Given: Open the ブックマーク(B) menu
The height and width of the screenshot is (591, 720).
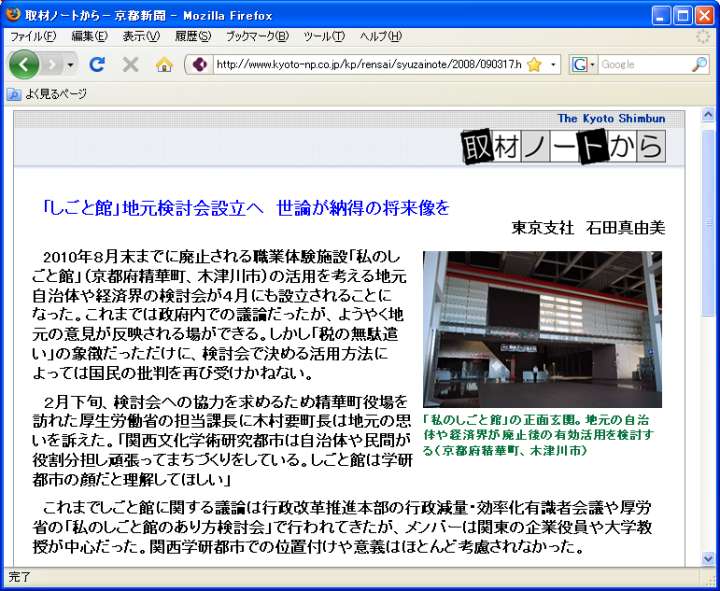Looking at the screenshot, I should tap(256, 36).
